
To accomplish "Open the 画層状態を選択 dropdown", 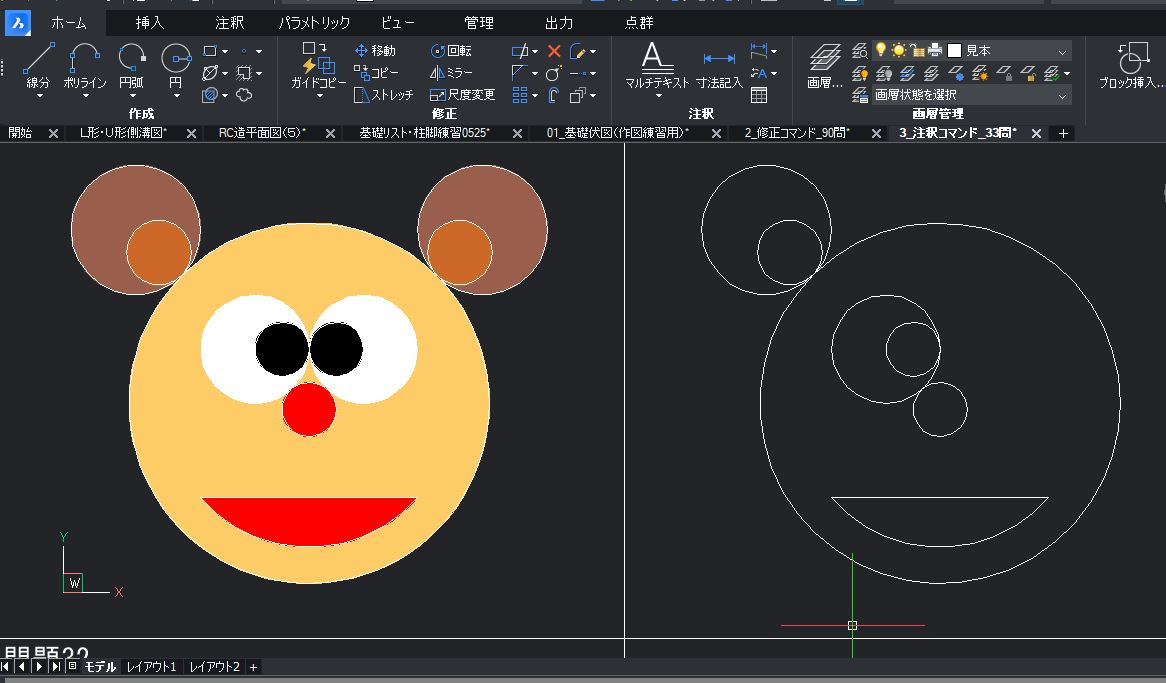I will click(1063, 96).
